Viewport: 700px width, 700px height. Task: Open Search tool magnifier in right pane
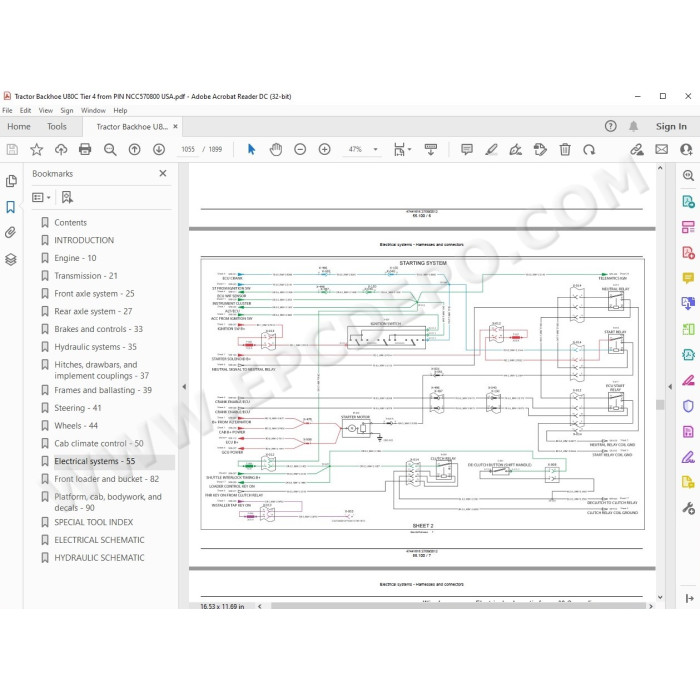pyautogui.click(x=688, y=175)
